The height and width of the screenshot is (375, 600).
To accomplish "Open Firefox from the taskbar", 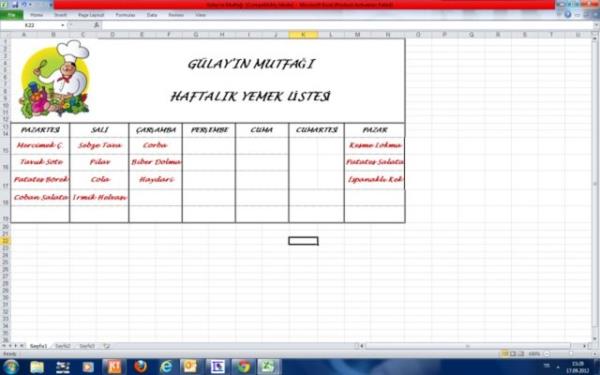I will coord(140,367).
